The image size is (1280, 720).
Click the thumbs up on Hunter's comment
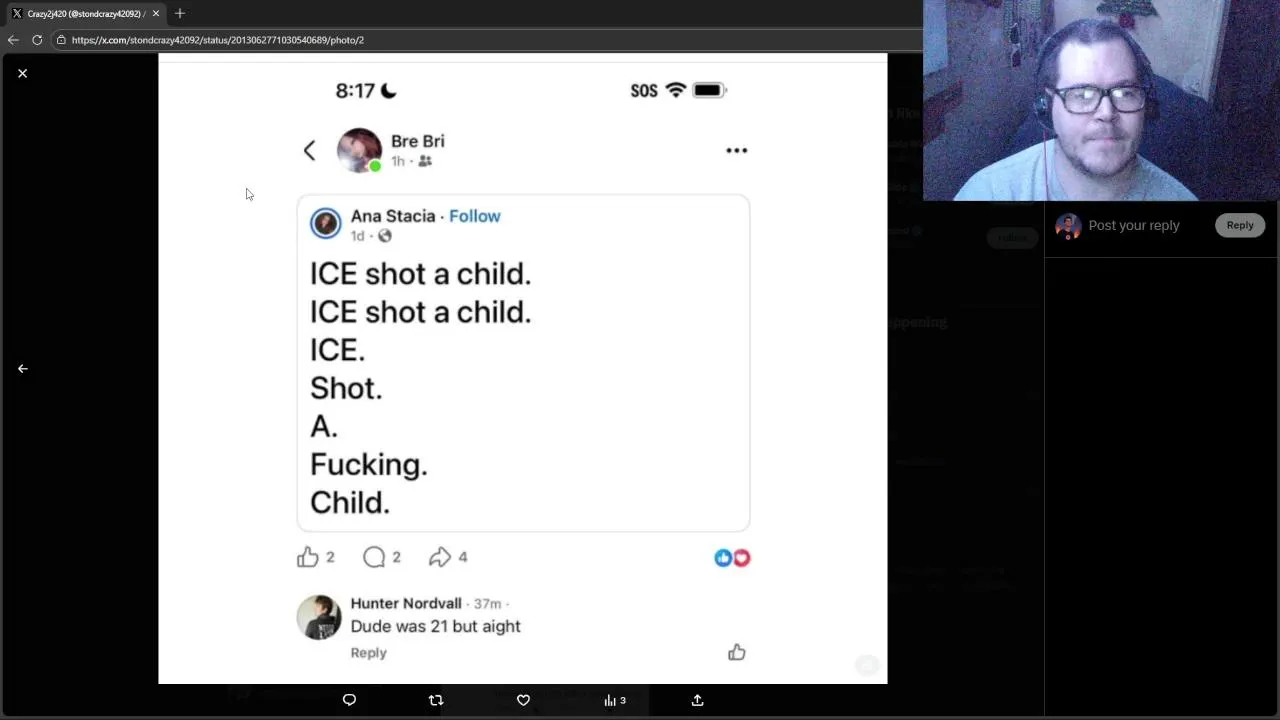(737, 652)
